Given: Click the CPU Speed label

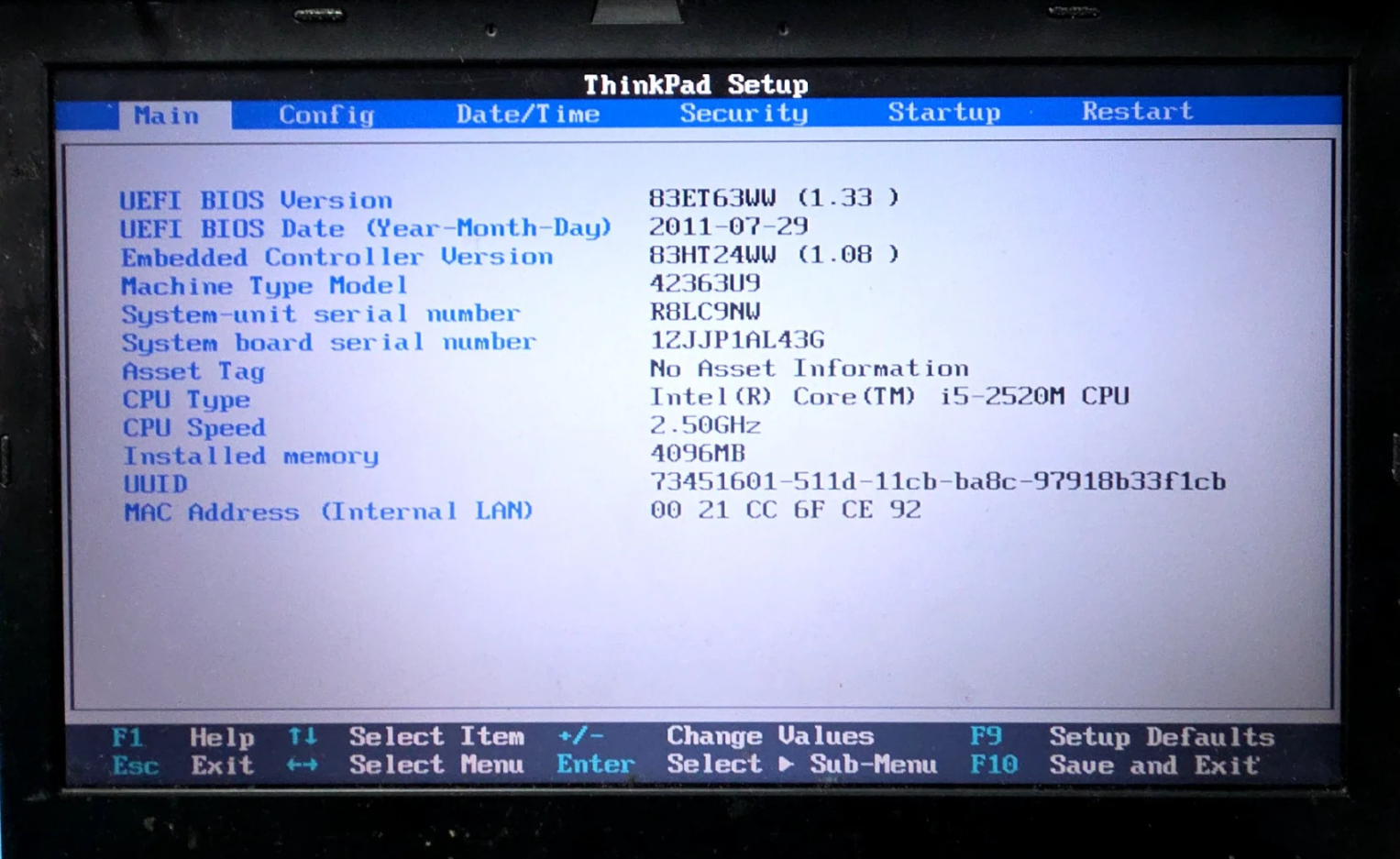Looking at the screenshot, I should pyautogui.click(x=194, y=428).
